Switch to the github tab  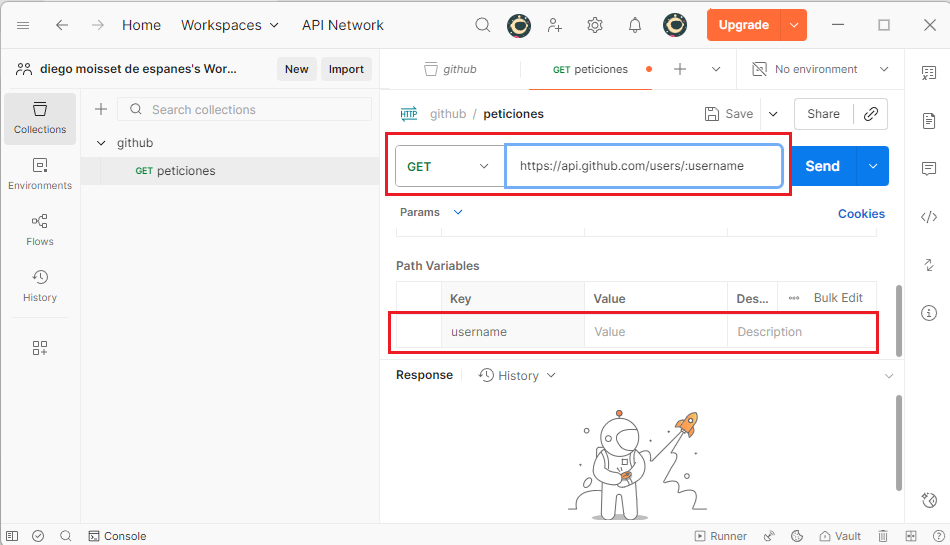[450, 69]
